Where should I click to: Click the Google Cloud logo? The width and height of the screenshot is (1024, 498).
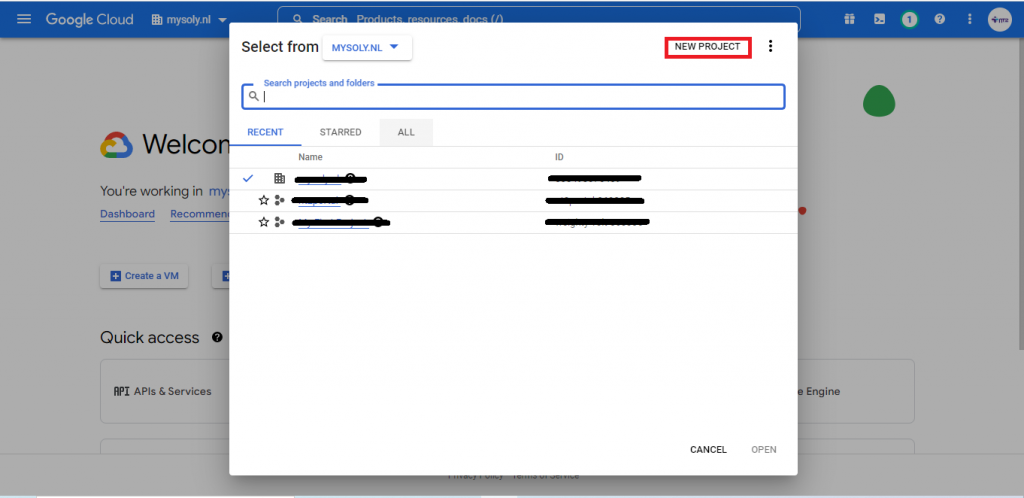pyautogui.click(x=89, y=20)
